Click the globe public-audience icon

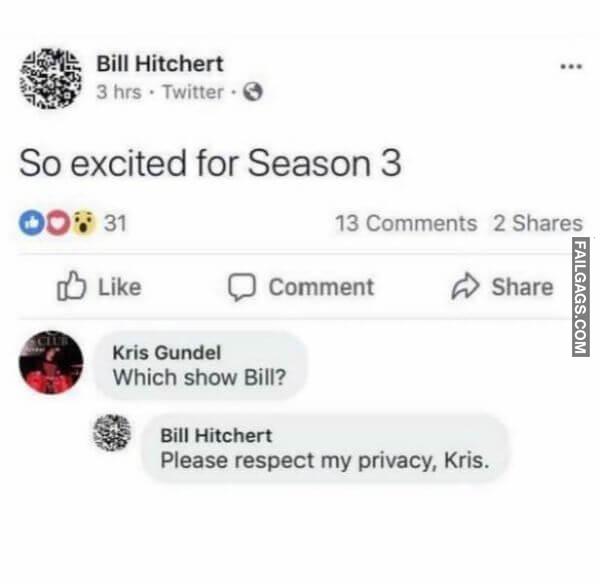253,92
